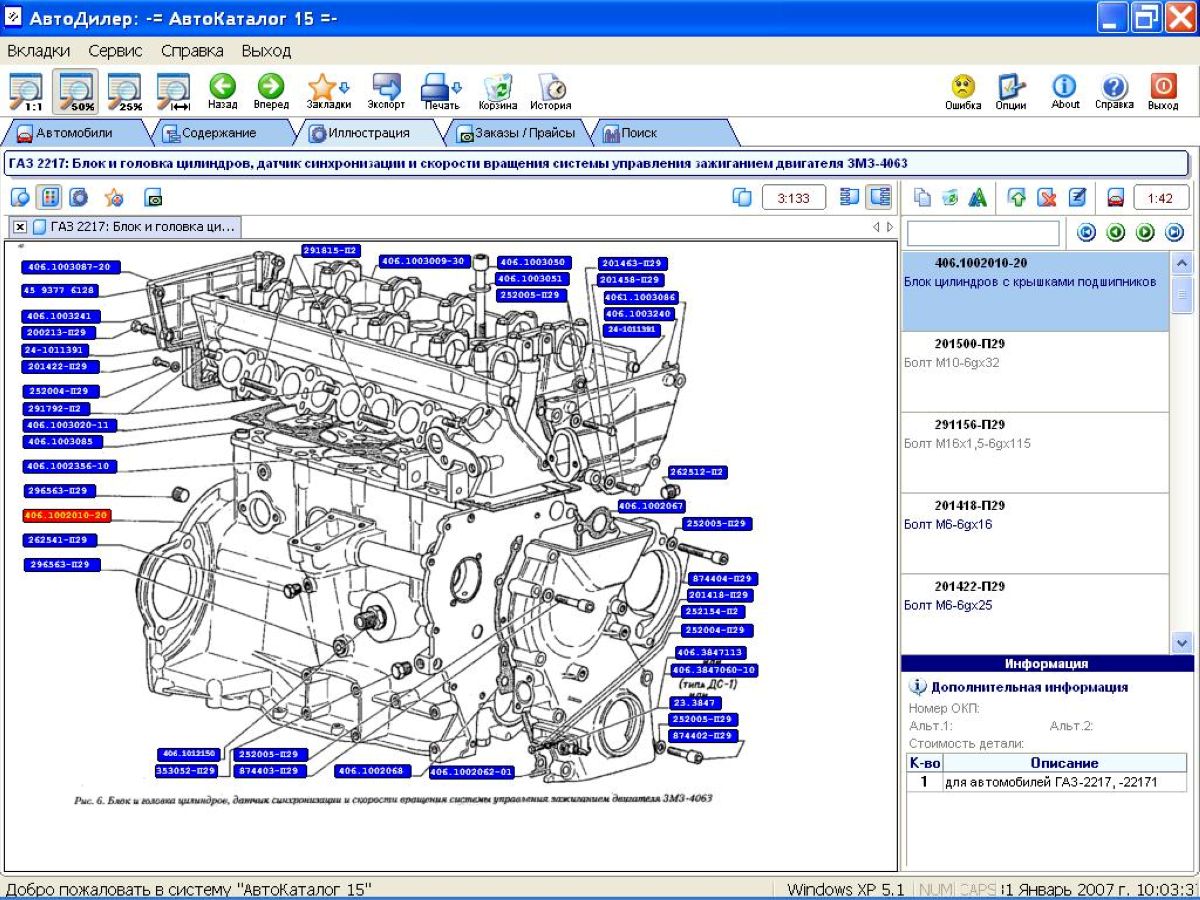Open the Выход menu in menu bar
1200x900 pixels.
pyautogui.click(x=266, y=50)
